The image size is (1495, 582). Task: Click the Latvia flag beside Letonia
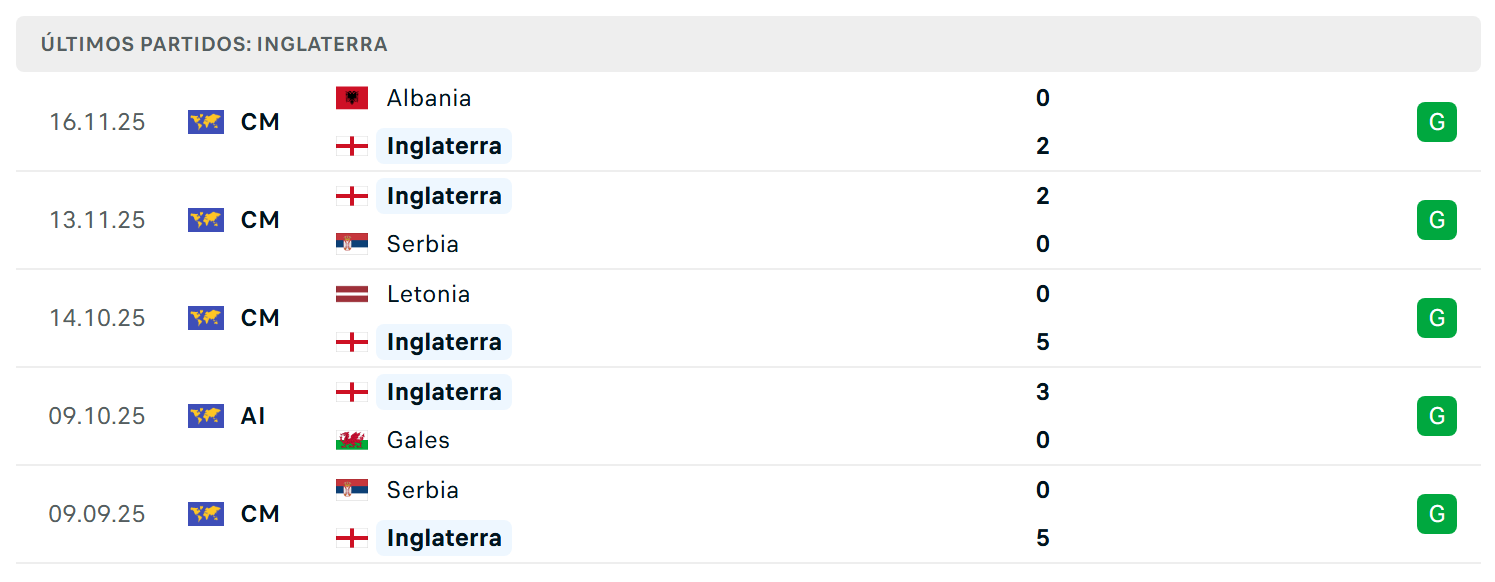tap(352, 294)
